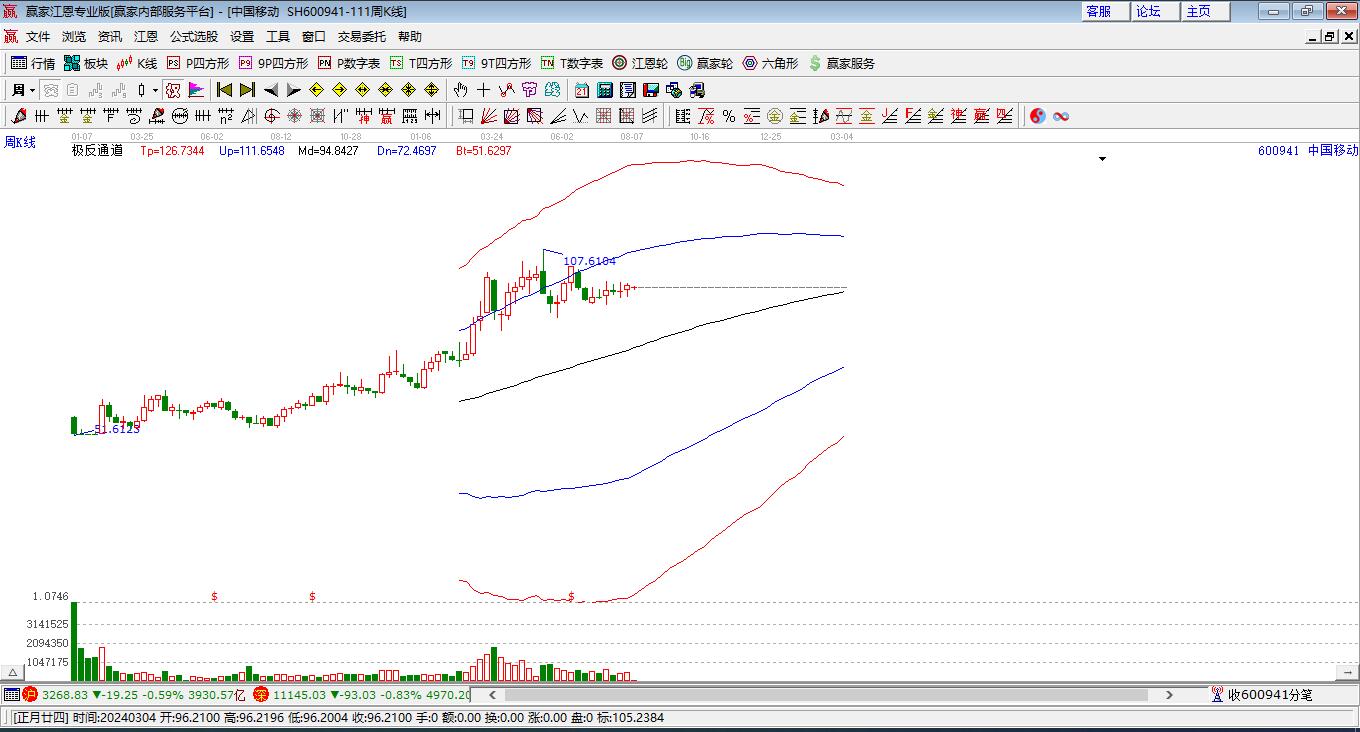Click the black left-pointing arrow icon

tap(270, 90)
